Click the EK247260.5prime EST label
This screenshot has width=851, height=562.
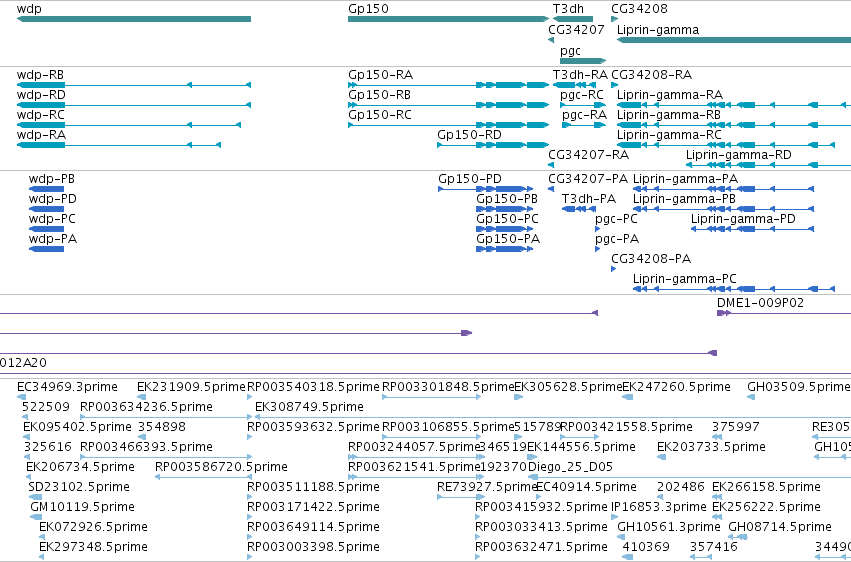676,388
